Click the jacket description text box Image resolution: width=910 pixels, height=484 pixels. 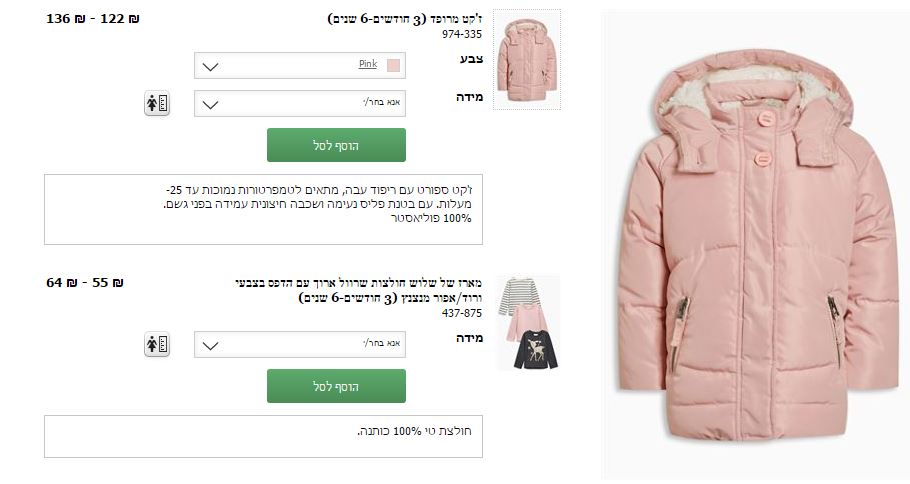(x=263, y=210)
